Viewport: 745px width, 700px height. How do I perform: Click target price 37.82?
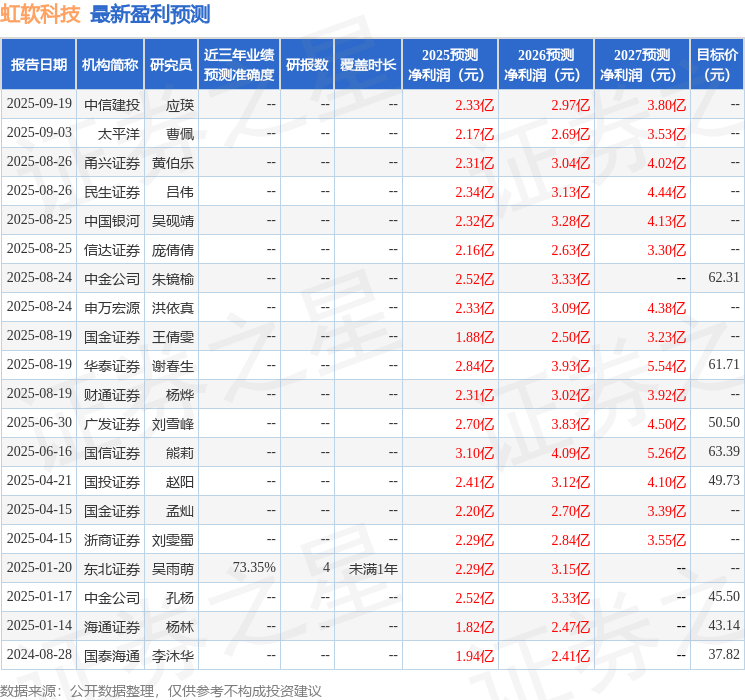tap(724, 654)
